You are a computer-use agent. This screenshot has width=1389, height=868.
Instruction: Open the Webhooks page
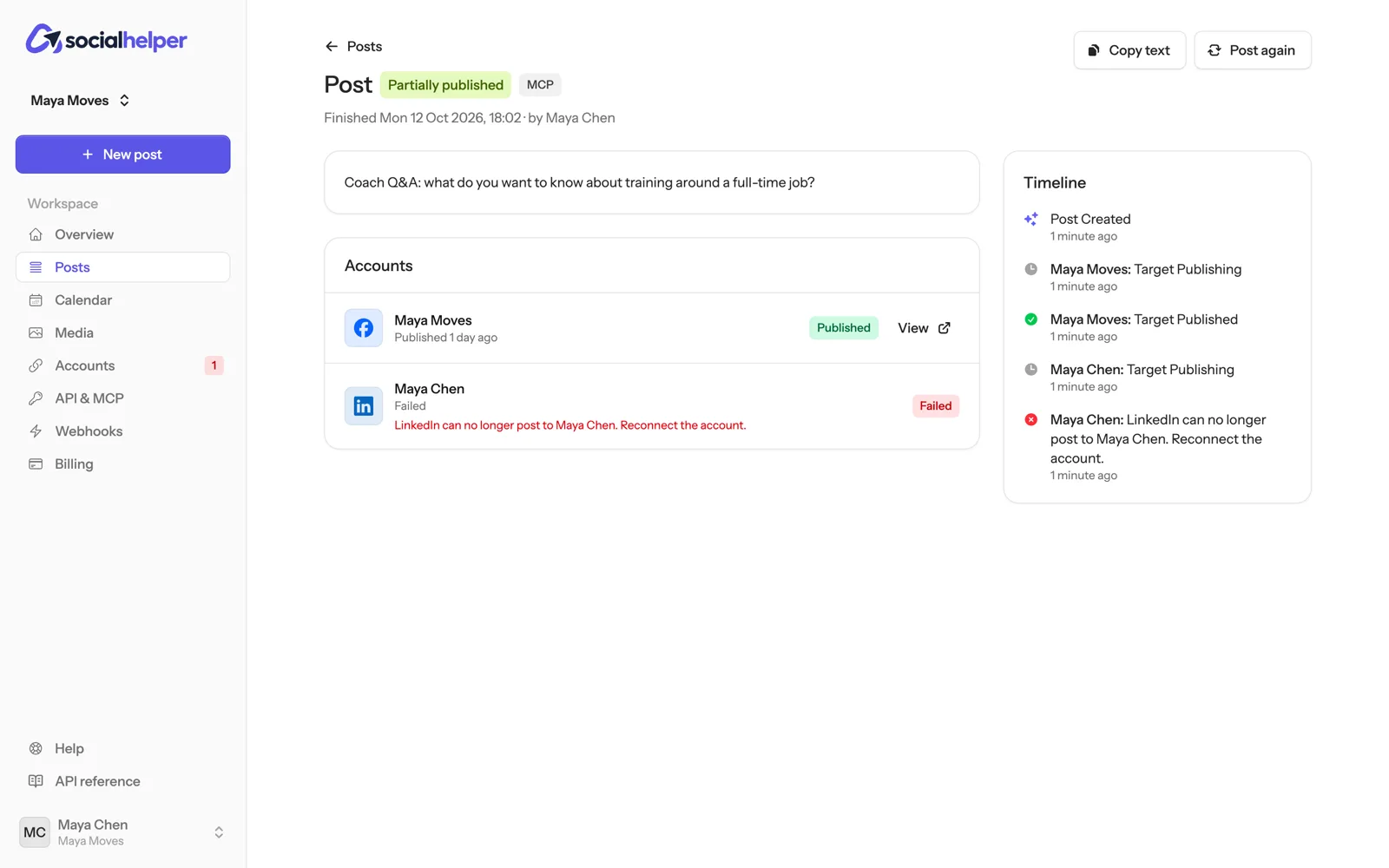(x=122, y=431)
